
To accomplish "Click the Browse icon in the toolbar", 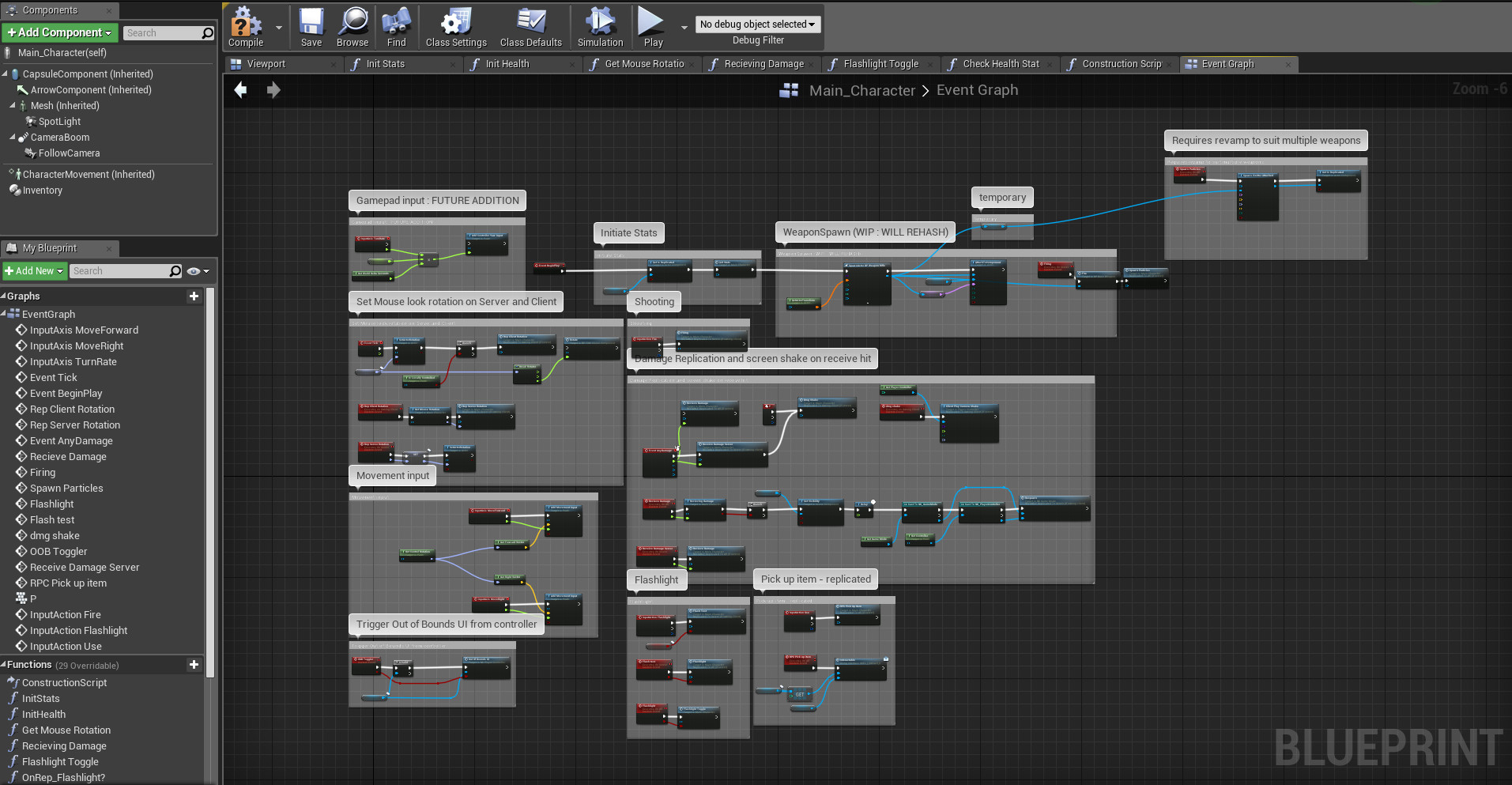I will (352, 25).
